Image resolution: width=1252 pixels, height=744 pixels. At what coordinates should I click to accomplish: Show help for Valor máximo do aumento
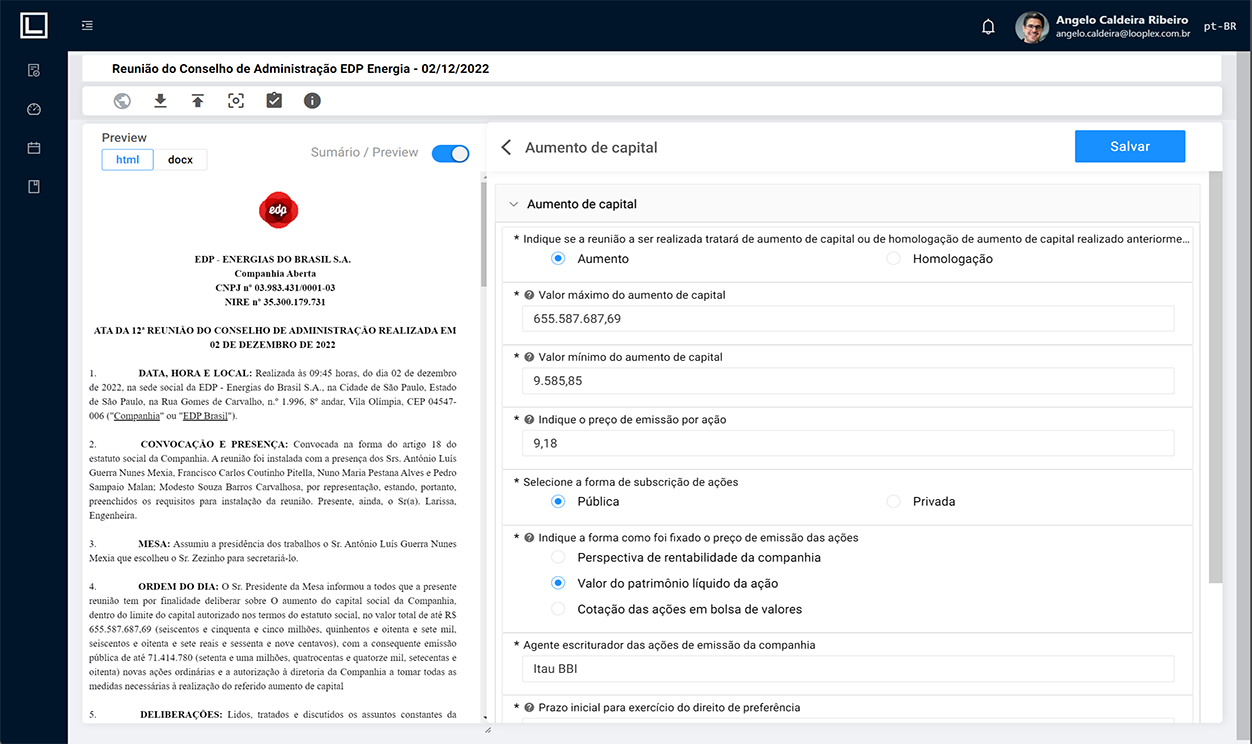pos(529,296)
